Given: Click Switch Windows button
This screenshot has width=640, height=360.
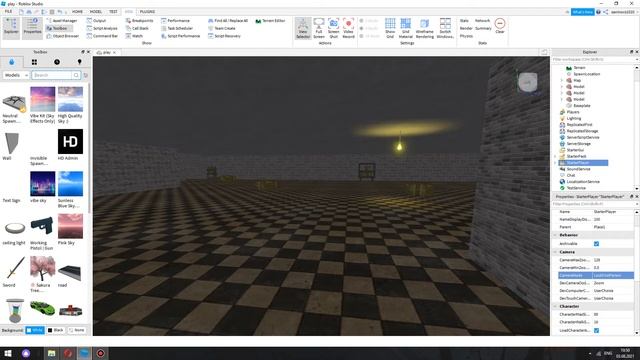Looking at the screenshot, I should (445, 28).
